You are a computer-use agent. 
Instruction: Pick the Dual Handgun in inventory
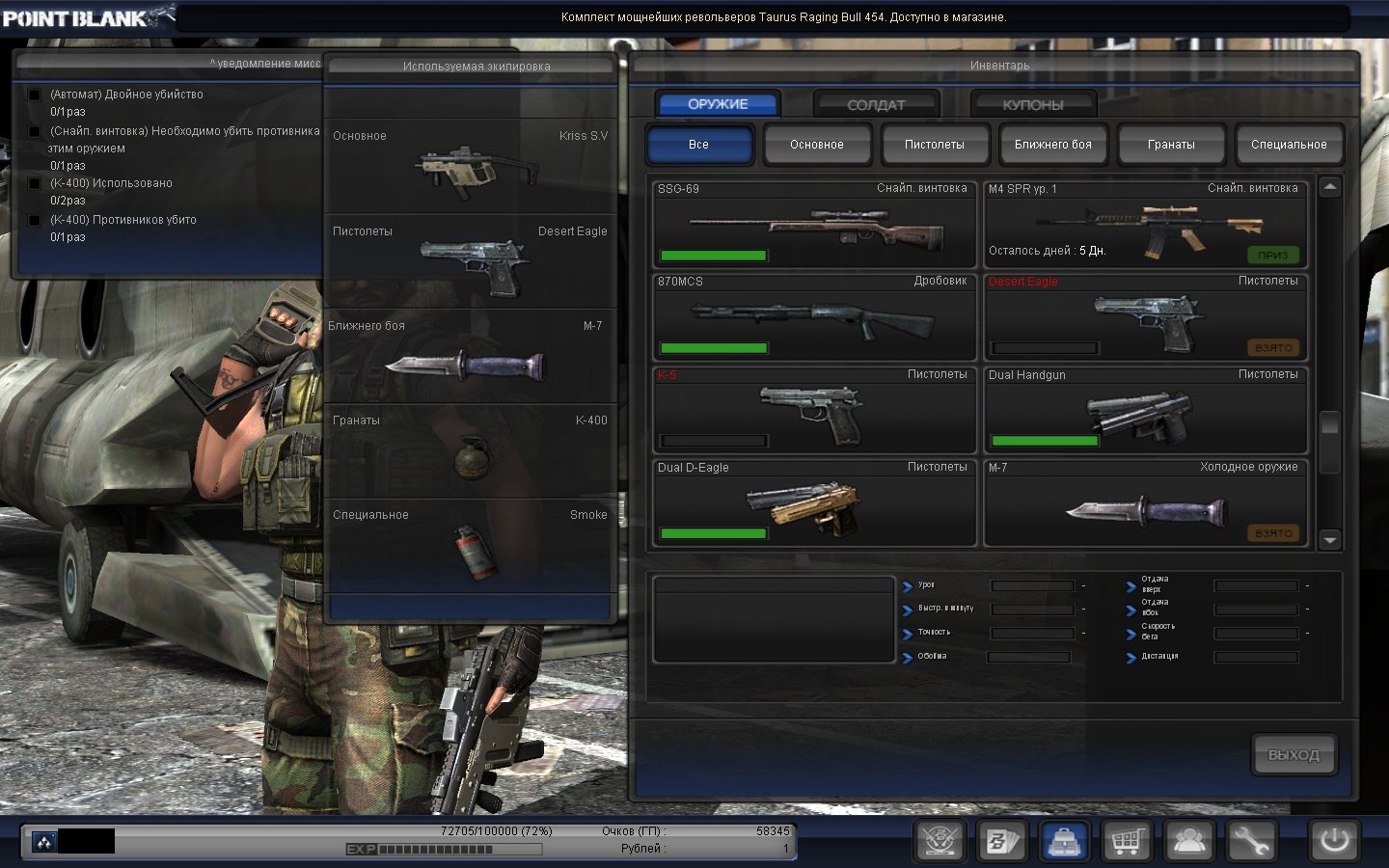pos(1146,410)
